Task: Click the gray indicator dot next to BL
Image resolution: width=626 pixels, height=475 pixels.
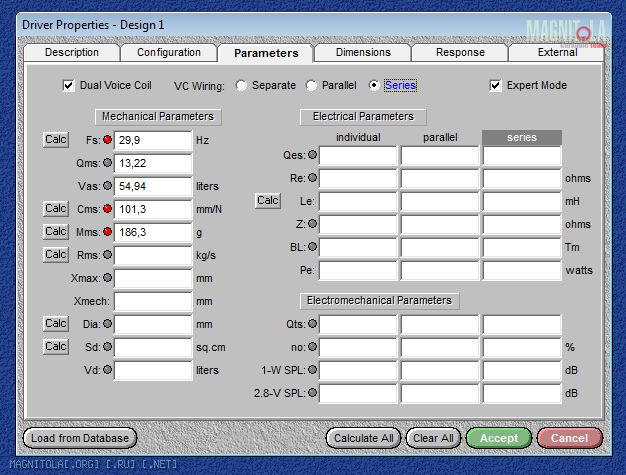Action: (312, 246)
